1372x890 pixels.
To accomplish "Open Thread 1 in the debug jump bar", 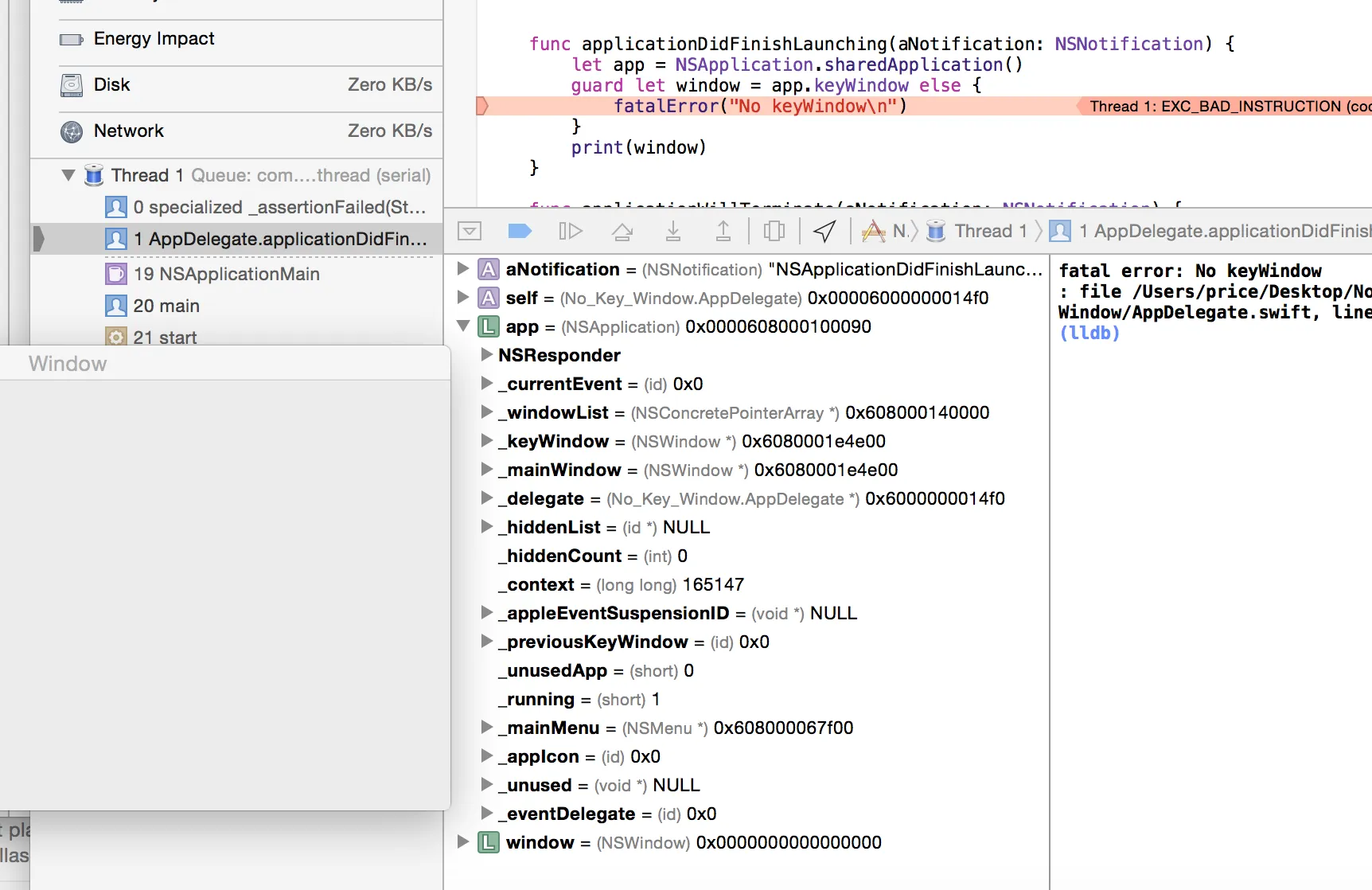I will click(977, 231).
